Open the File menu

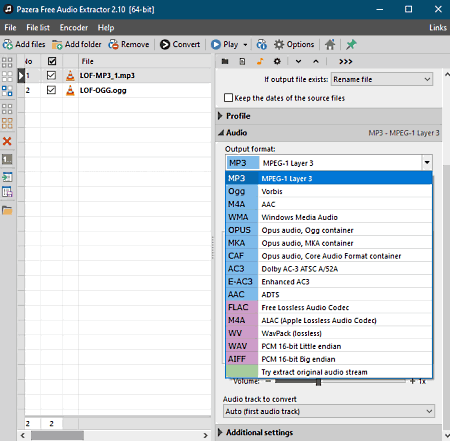(10, 28)
